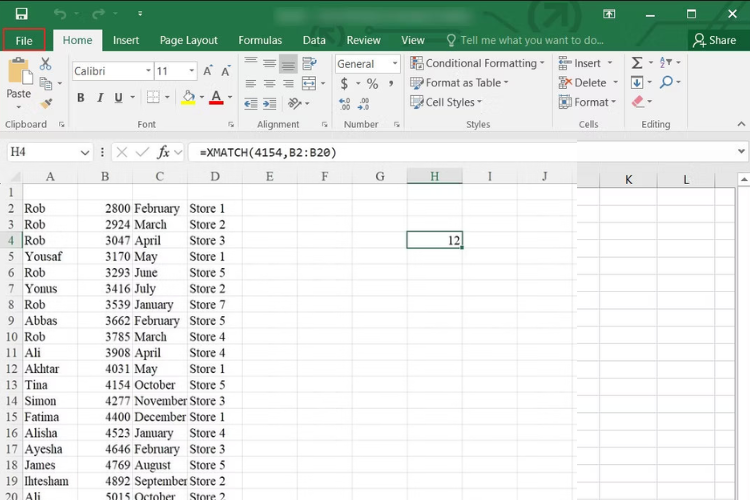Click Insert in the Cells group
This screenshot has width=750, height=500.
pyautogui.click(x=585, y=63)
